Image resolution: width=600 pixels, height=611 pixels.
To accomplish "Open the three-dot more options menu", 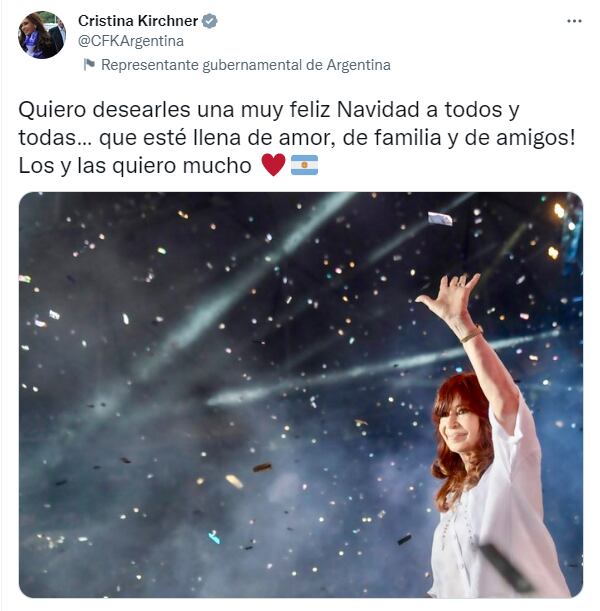I will click(574, 21).
